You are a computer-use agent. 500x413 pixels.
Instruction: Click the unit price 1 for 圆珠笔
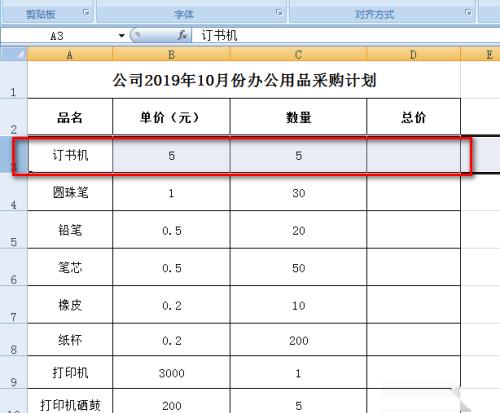[x=171, y=192]
